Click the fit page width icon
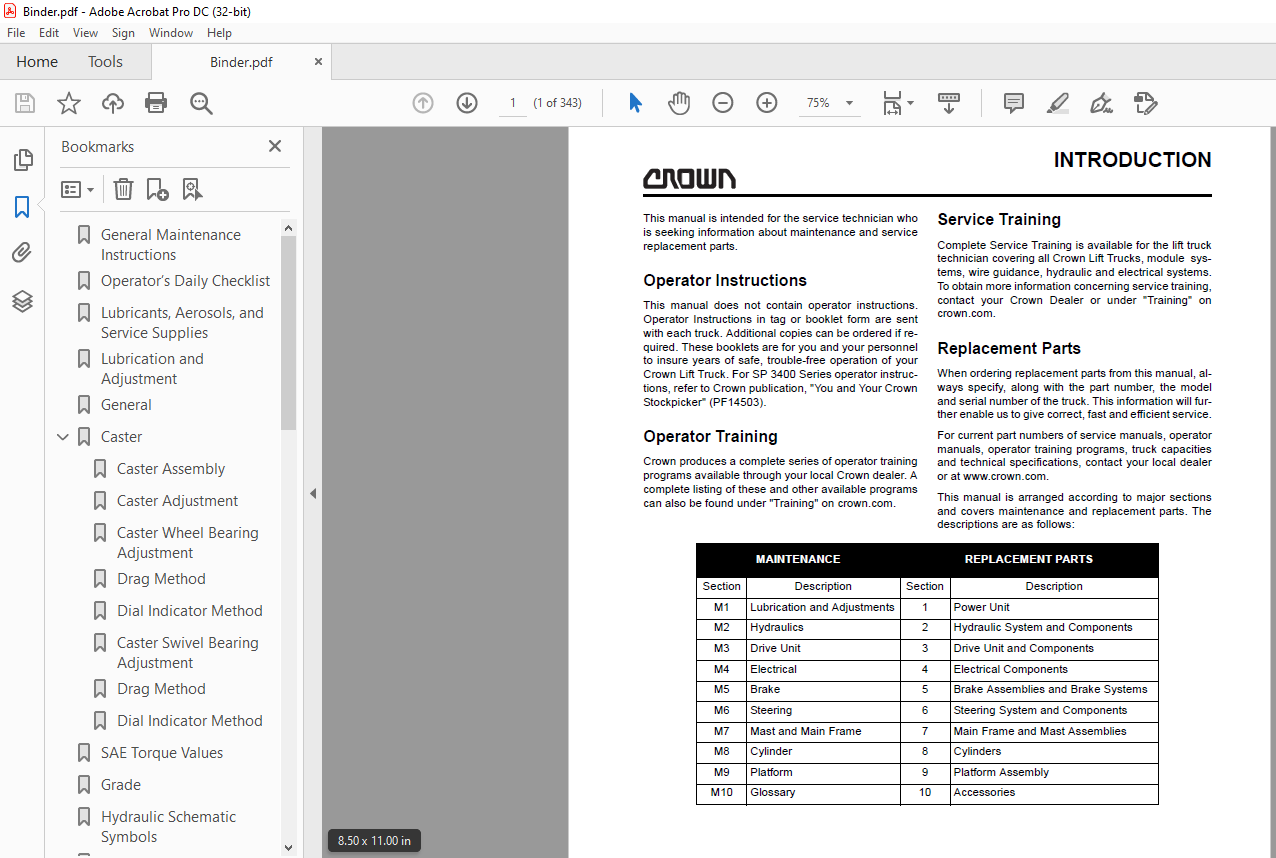This screenshot has height=858, width=1276. tap(891, 103)
